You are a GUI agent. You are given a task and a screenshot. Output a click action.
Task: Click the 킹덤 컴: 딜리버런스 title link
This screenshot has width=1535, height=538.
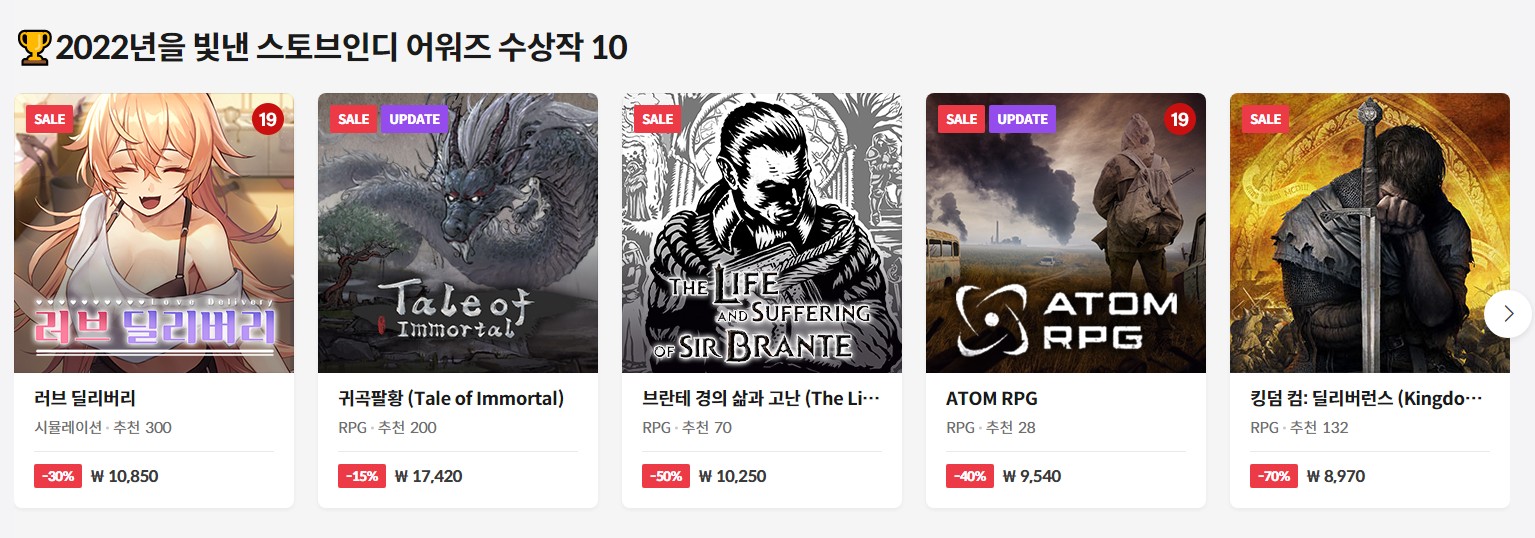click(1366, 398)
